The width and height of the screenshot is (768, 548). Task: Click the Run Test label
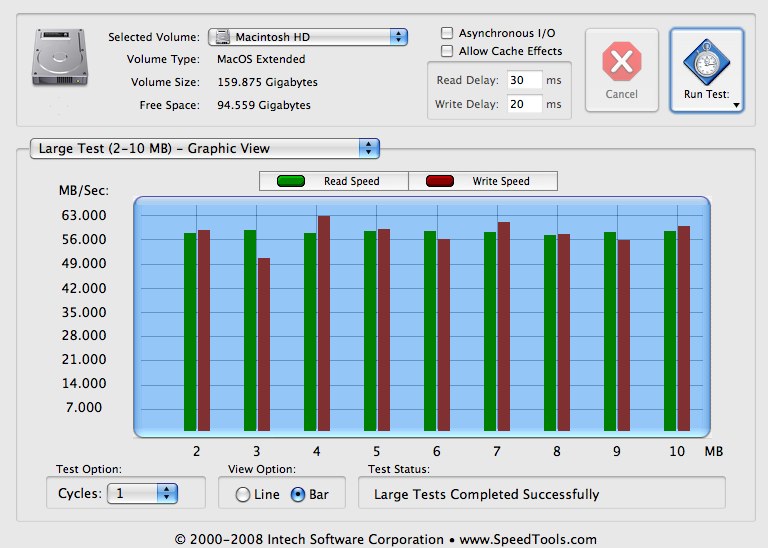coord(706,94)
